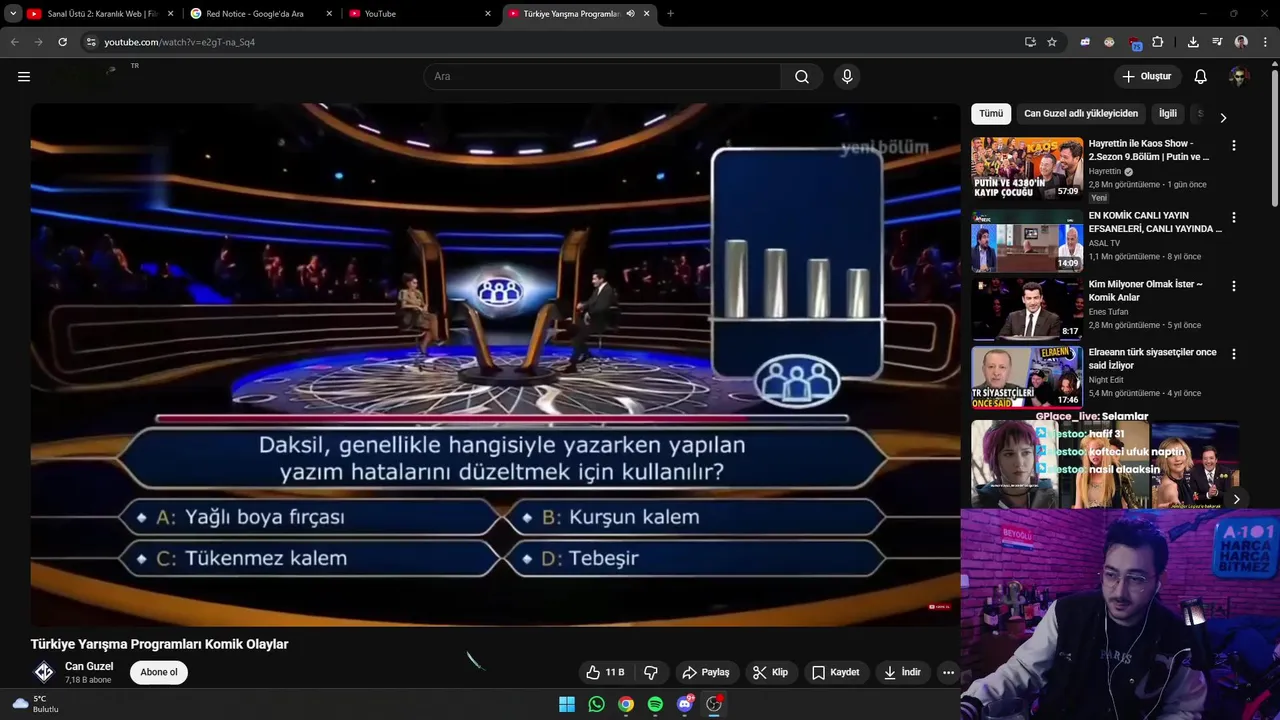1280x720 pixels.
Task: Dislike the video with thumbs down
Action: coord(651,672)
